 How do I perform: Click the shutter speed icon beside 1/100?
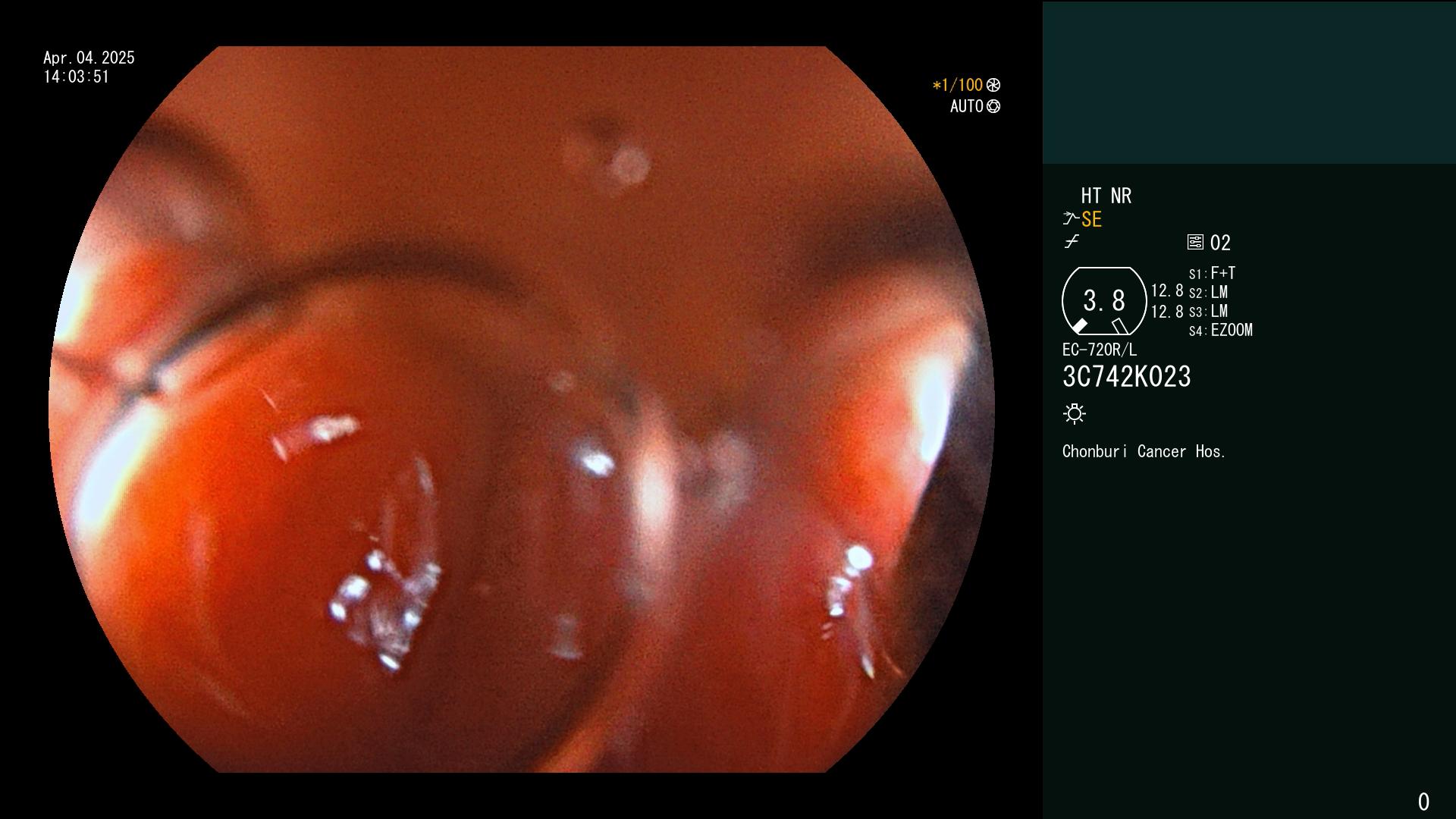993,85
